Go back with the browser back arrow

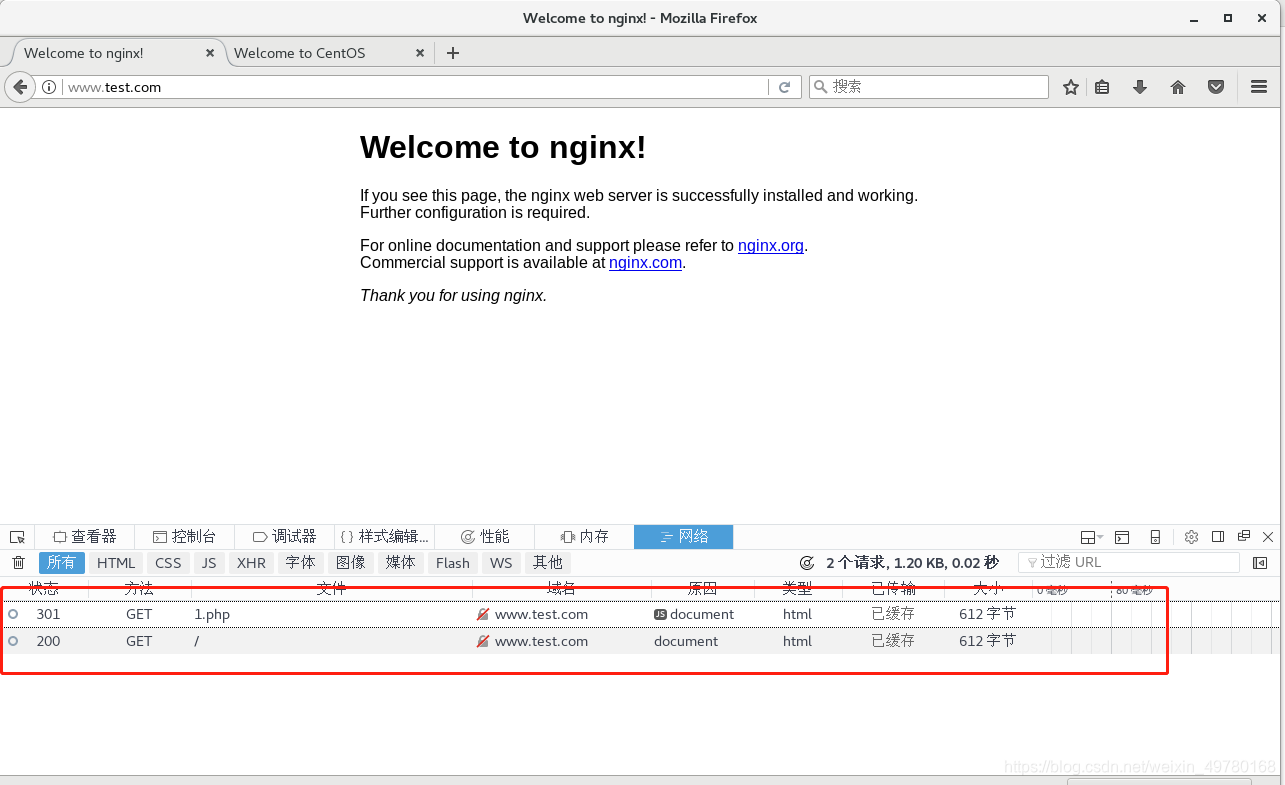(19, 87)
